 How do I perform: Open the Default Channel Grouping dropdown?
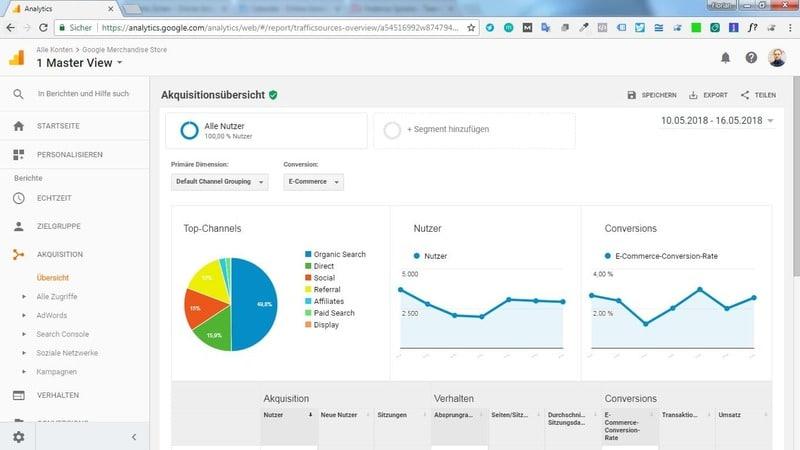(x=220, y=182)
